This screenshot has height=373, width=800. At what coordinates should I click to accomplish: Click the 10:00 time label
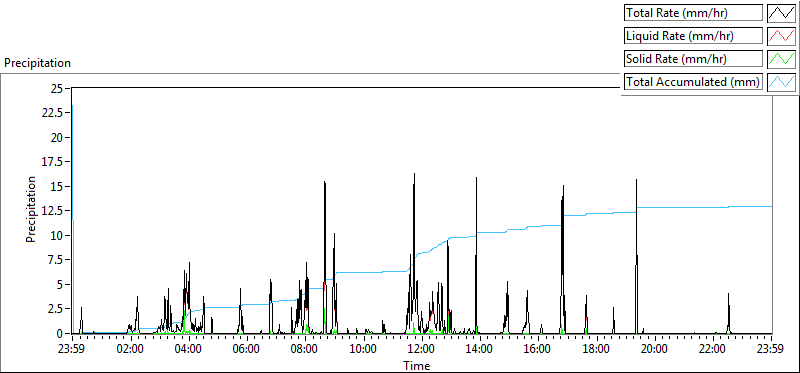click(362, 350)
